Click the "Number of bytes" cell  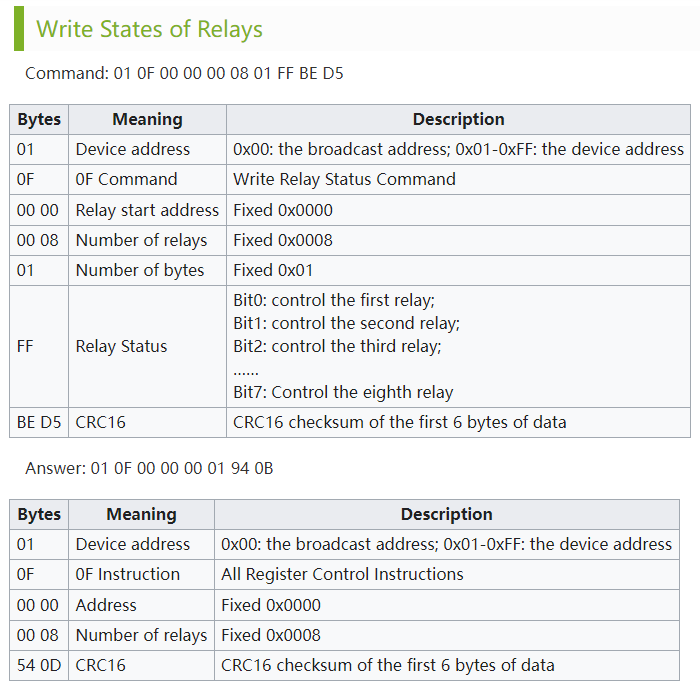(140, 270)
